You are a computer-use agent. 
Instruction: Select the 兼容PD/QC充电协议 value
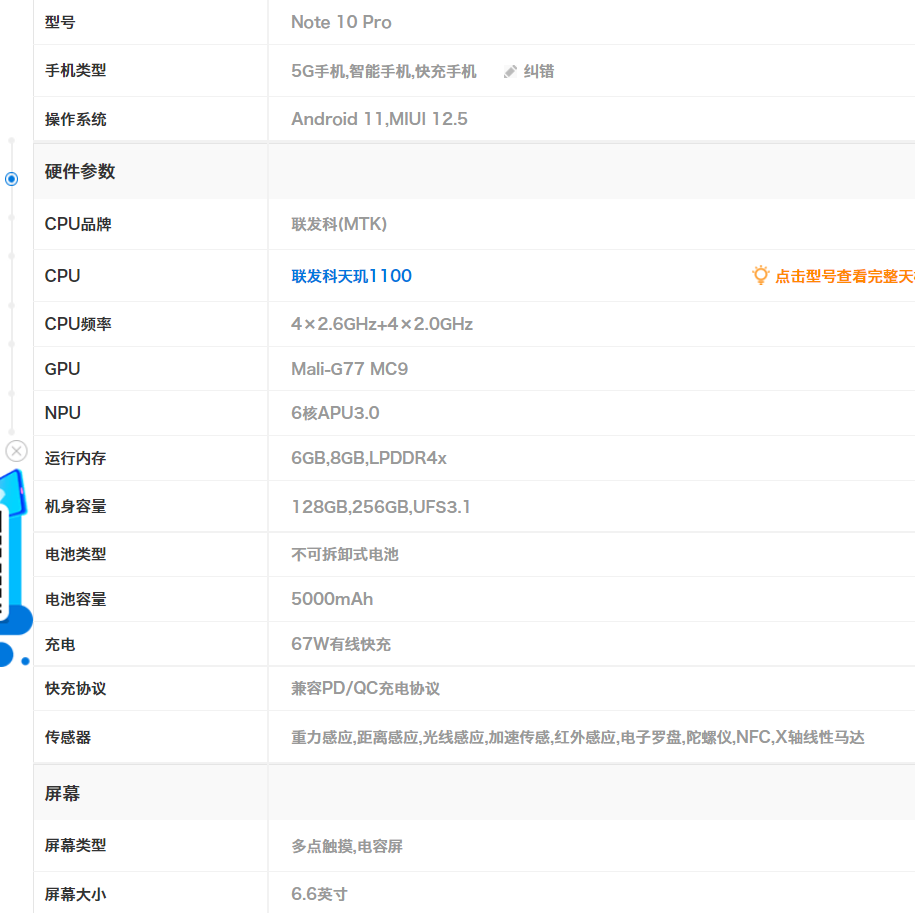pos(365,688)
